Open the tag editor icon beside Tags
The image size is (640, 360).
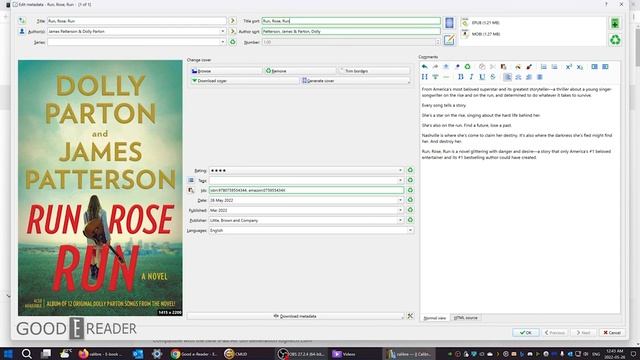[x=191, y=180]
